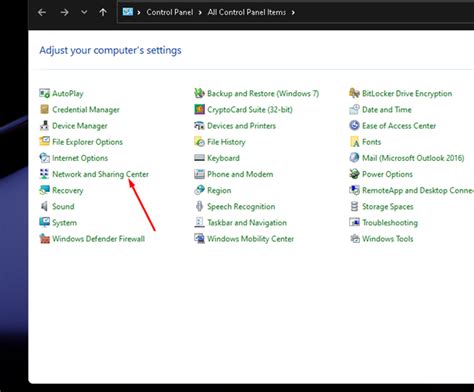This screenshot has width=474, height=392.
Task: Open System link
Action: click(x=64, y=223)
